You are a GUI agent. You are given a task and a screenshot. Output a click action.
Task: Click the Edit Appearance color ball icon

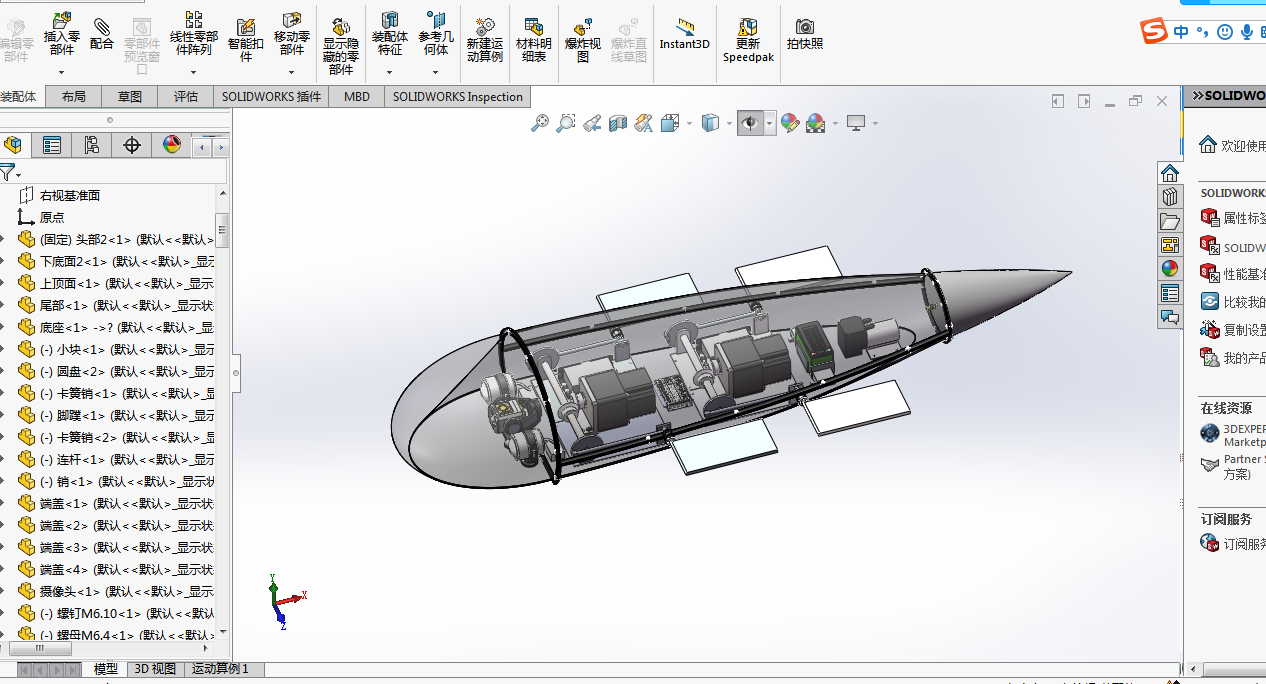[790, 123]
